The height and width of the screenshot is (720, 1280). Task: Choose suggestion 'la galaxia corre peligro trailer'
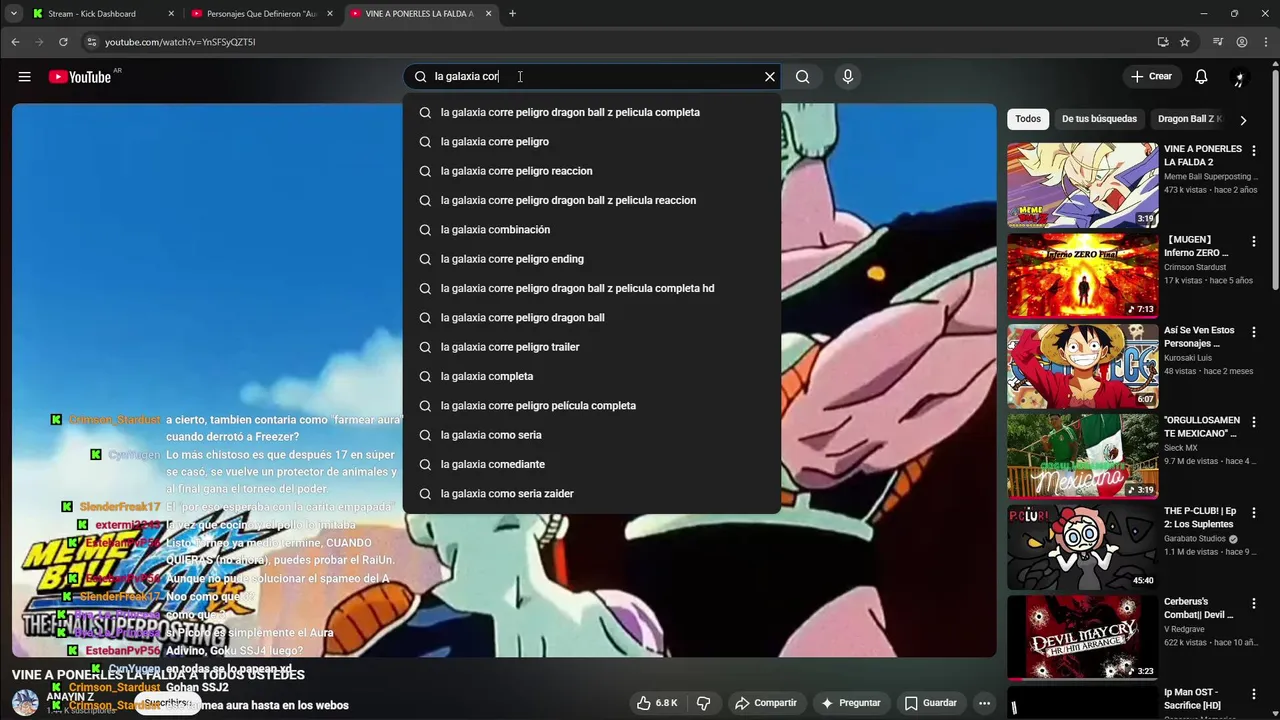(x=592, y=347)
